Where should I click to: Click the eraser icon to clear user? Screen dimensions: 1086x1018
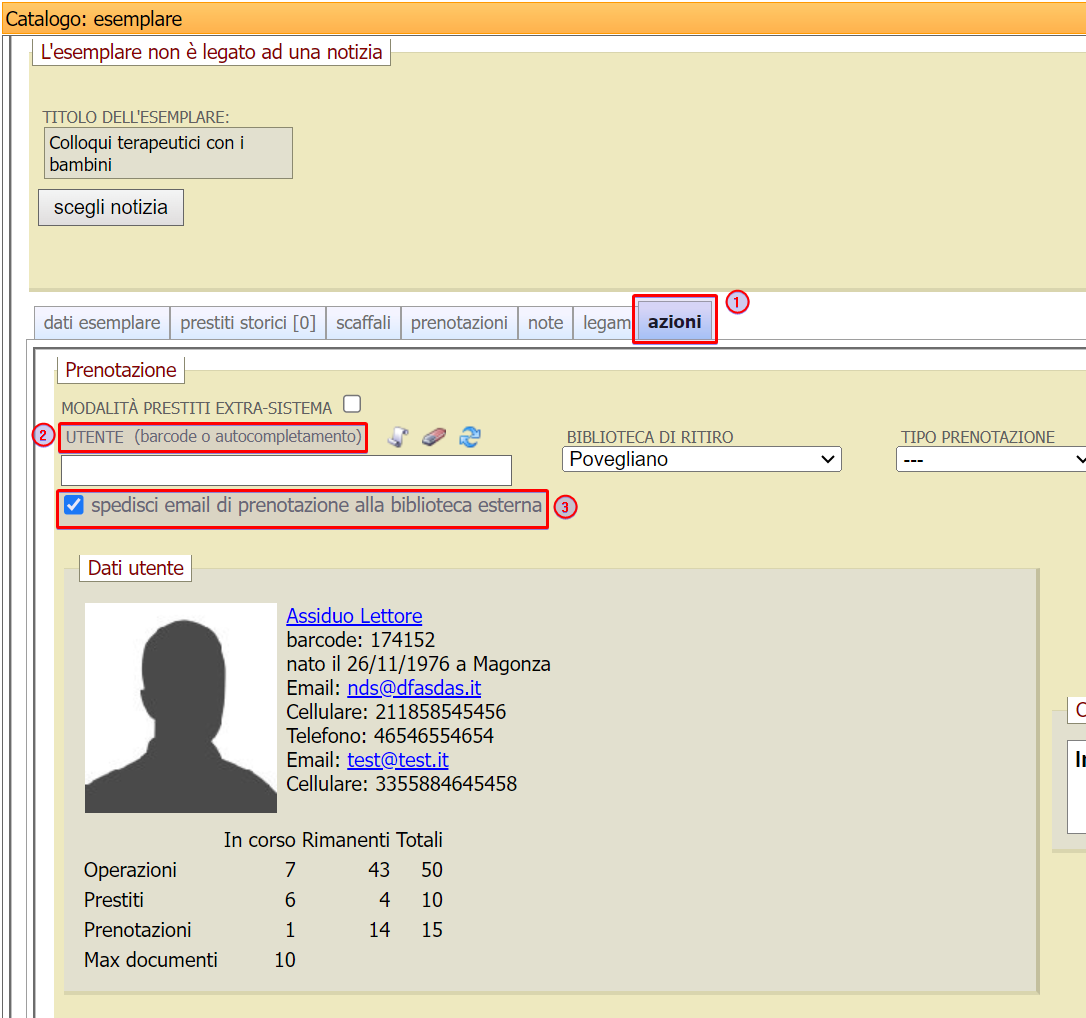click(433, 437)
